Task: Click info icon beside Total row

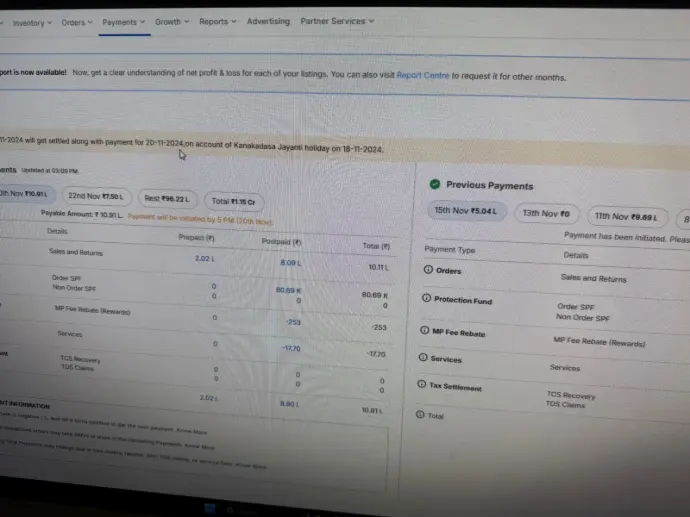Action: point(419,415)
